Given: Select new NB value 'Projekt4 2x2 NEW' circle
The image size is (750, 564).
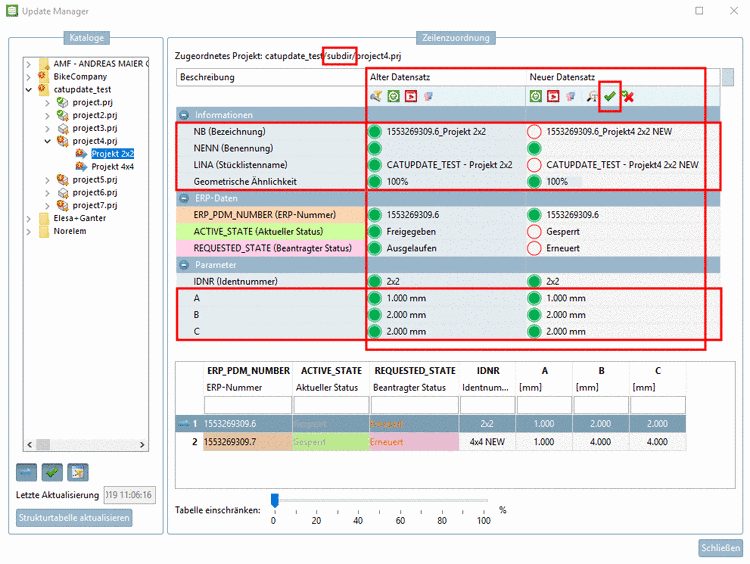Looking at the screenshot, I should tap(534, 132).
